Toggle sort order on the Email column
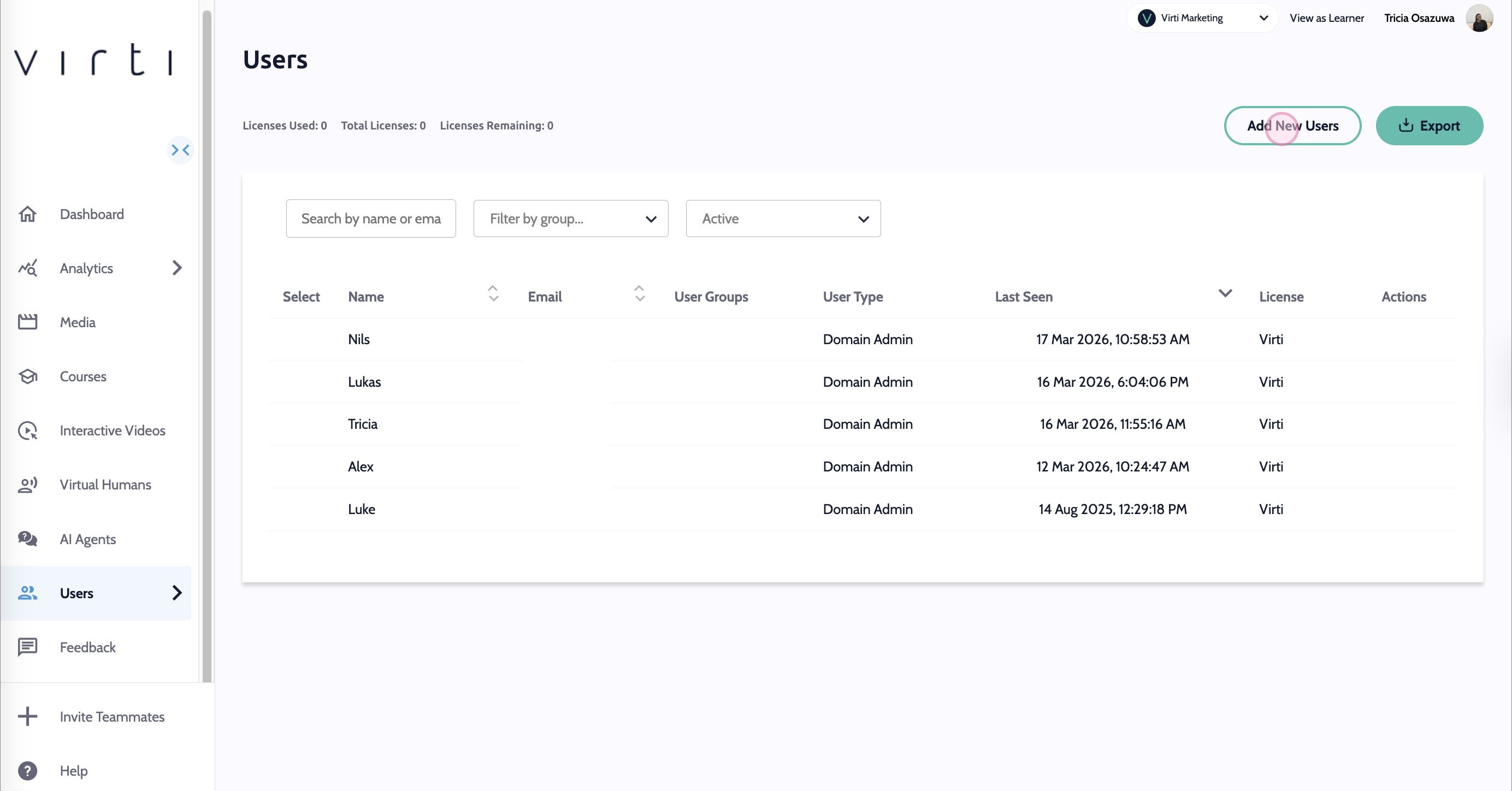 point(639,293)
